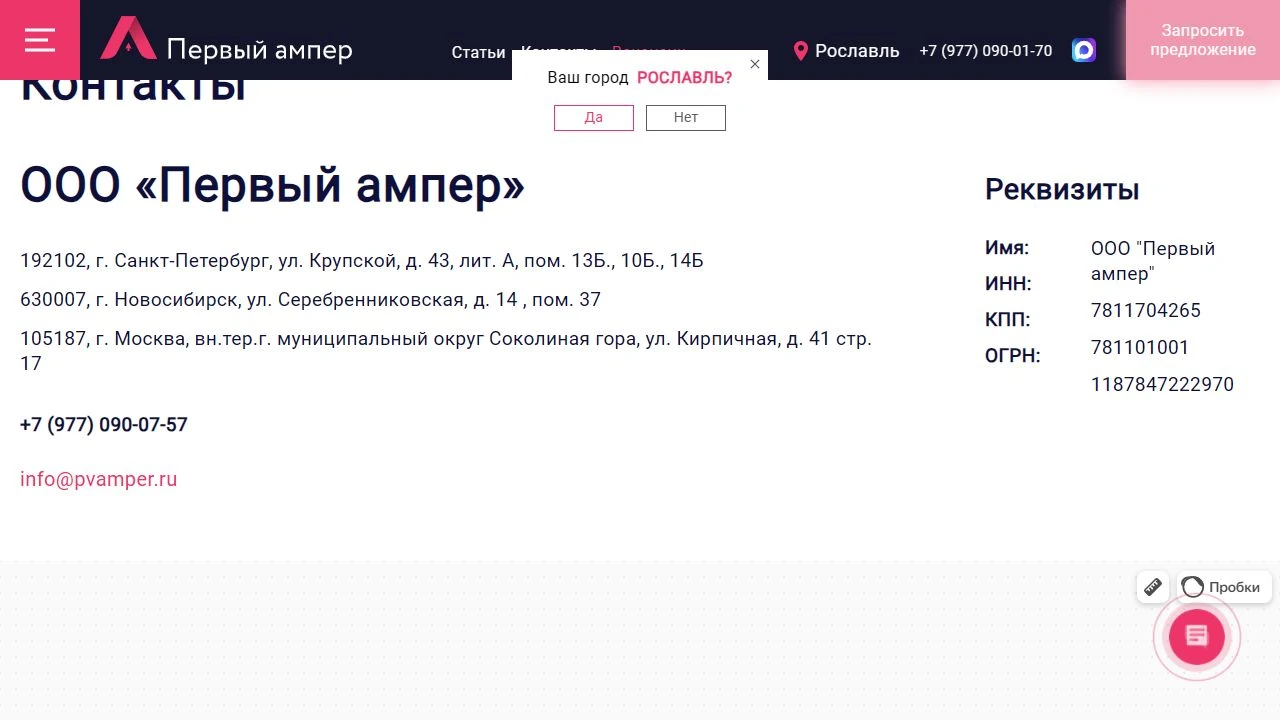Click the info@pvamper.ru email link
Screen dimensions: 1280x720
pos(99,479)
